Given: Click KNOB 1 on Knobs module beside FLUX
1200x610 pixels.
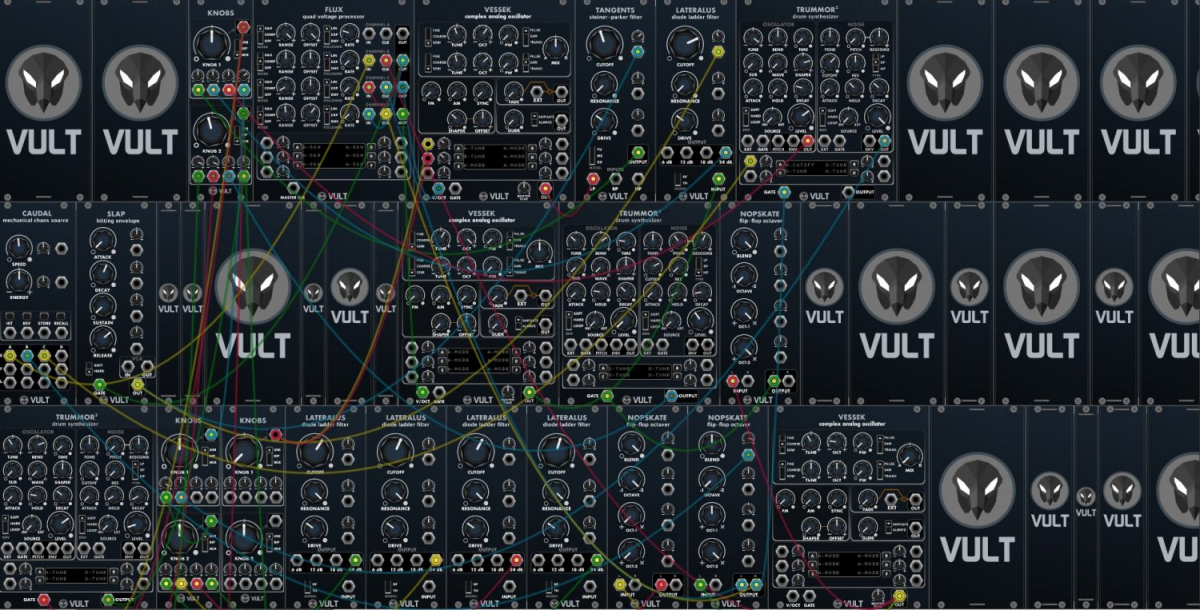Looking at the screenshot, I should 212,46.
